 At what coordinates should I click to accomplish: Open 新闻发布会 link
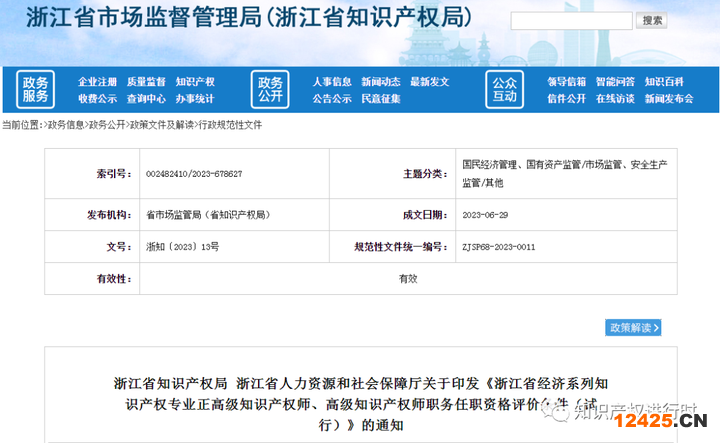(669, 99)
